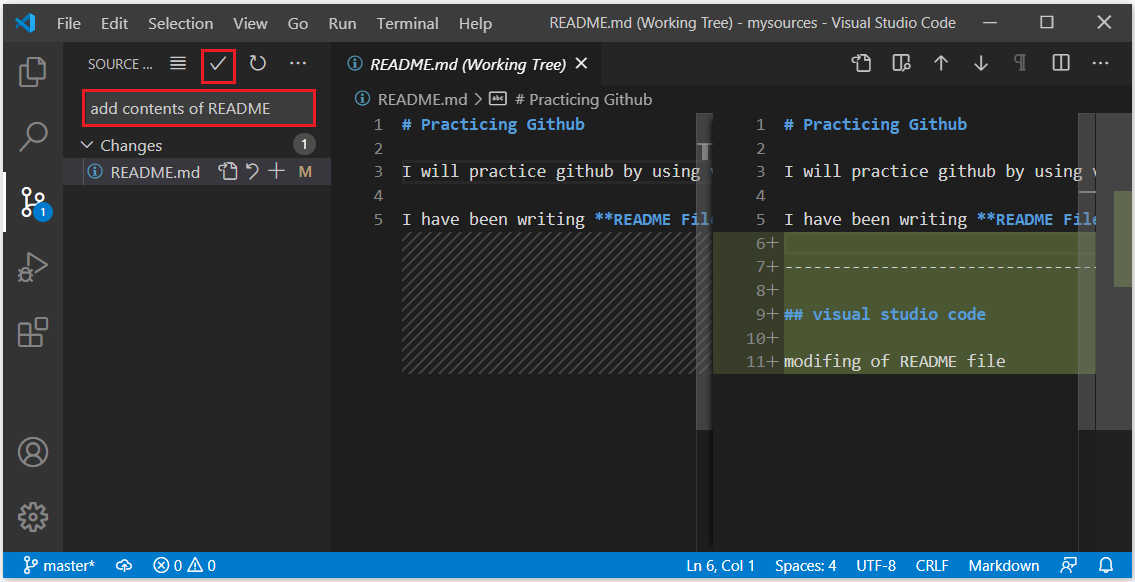The image size is (1135, 582).
Task: Discard changes for README.md
Action: pyautogui.click(x=252, y=172)
